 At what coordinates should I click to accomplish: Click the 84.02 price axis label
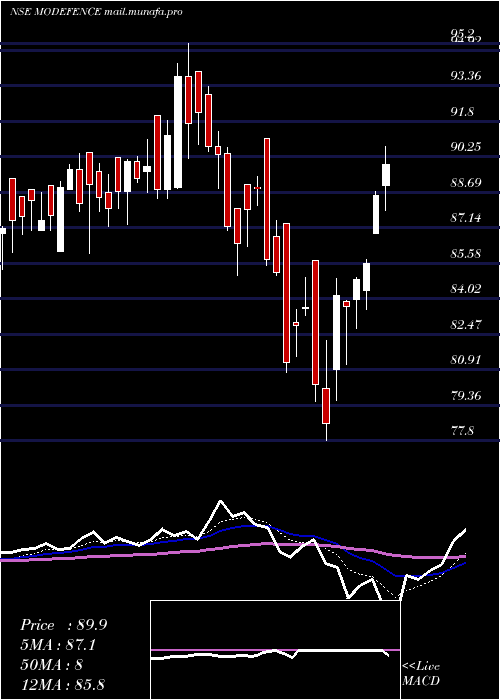click(466, 289)
